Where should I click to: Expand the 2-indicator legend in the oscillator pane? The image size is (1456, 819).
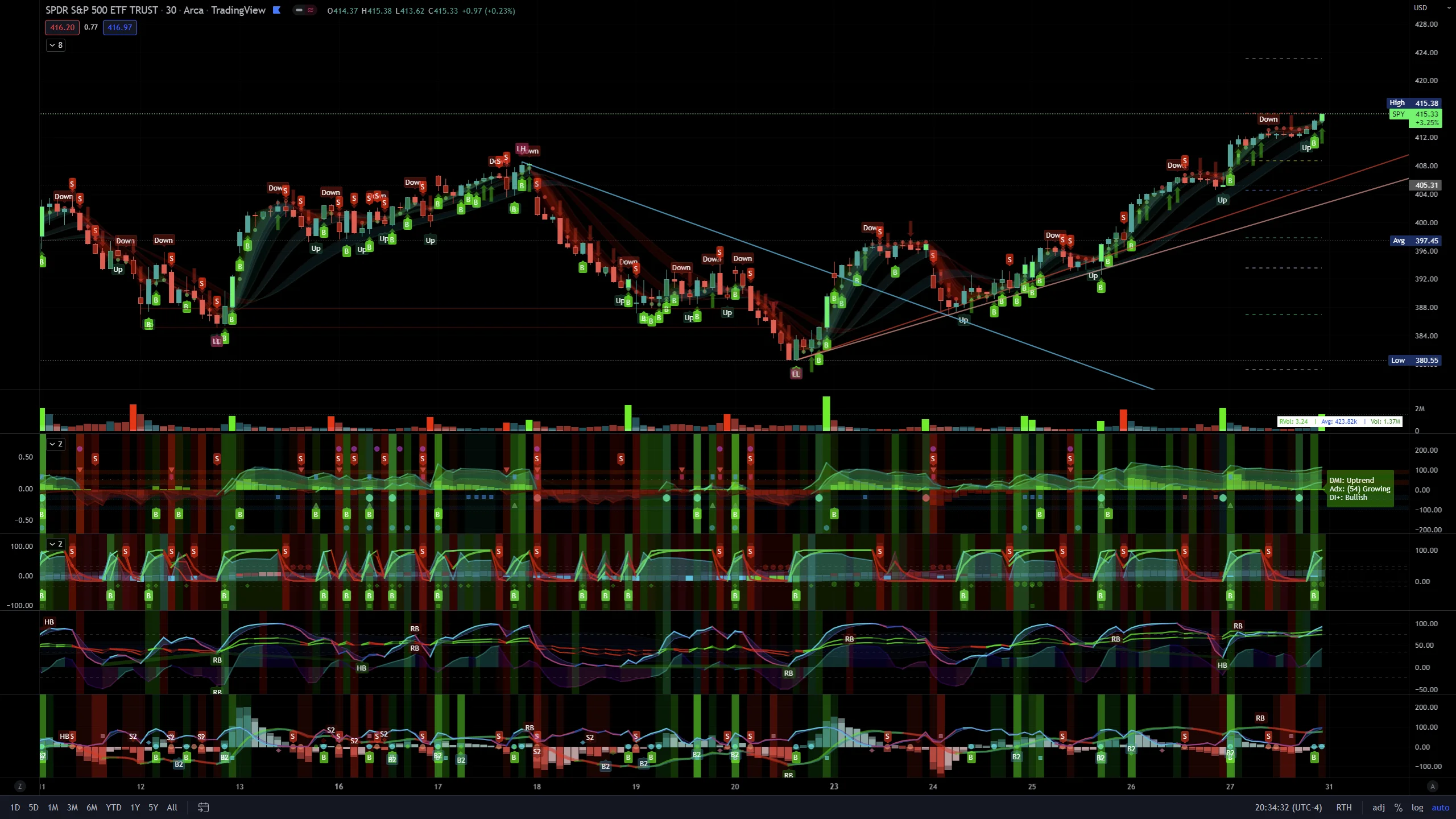pos(56,544)
